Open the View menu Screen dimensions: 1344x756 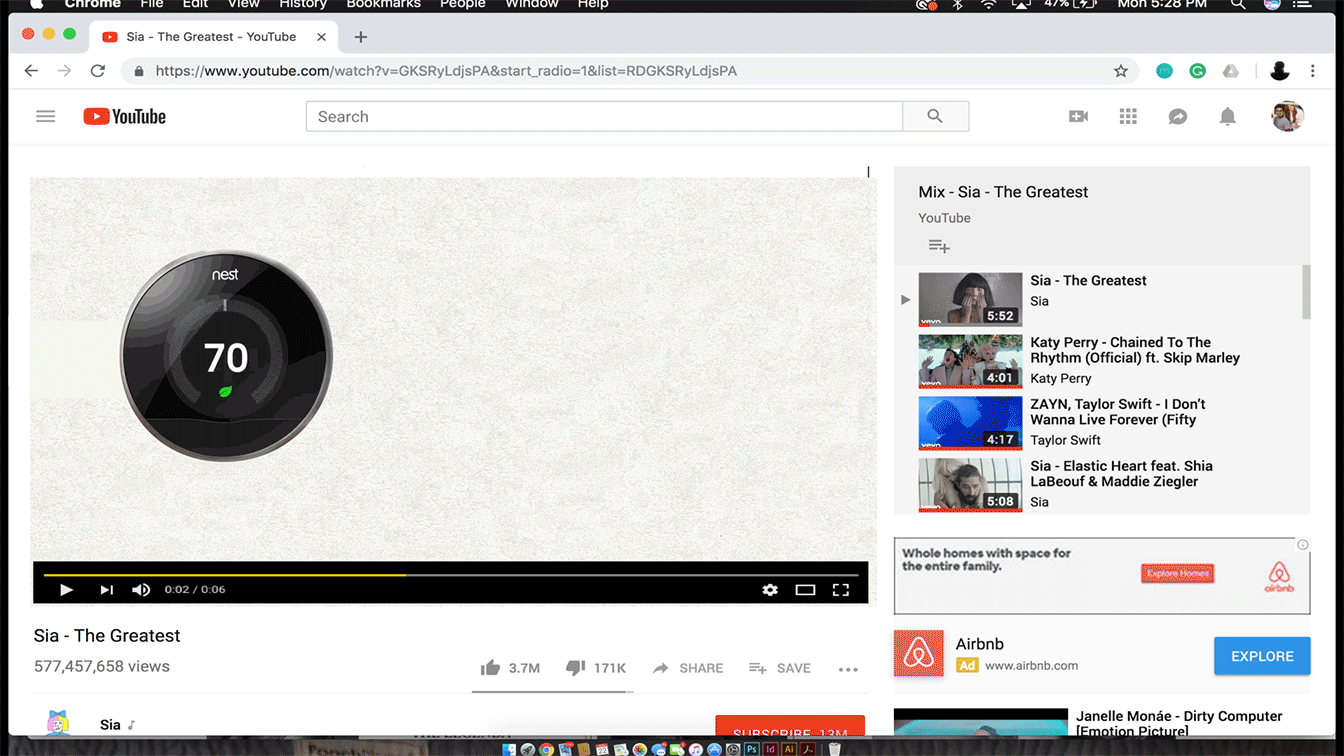243,4
